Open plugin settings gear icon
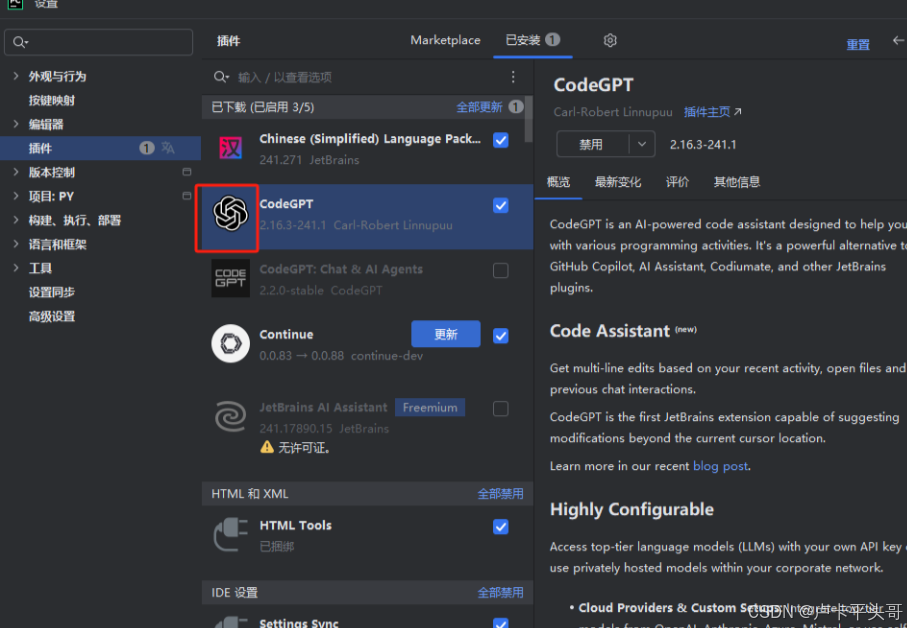The image size is (907, 628). (610, 40)
